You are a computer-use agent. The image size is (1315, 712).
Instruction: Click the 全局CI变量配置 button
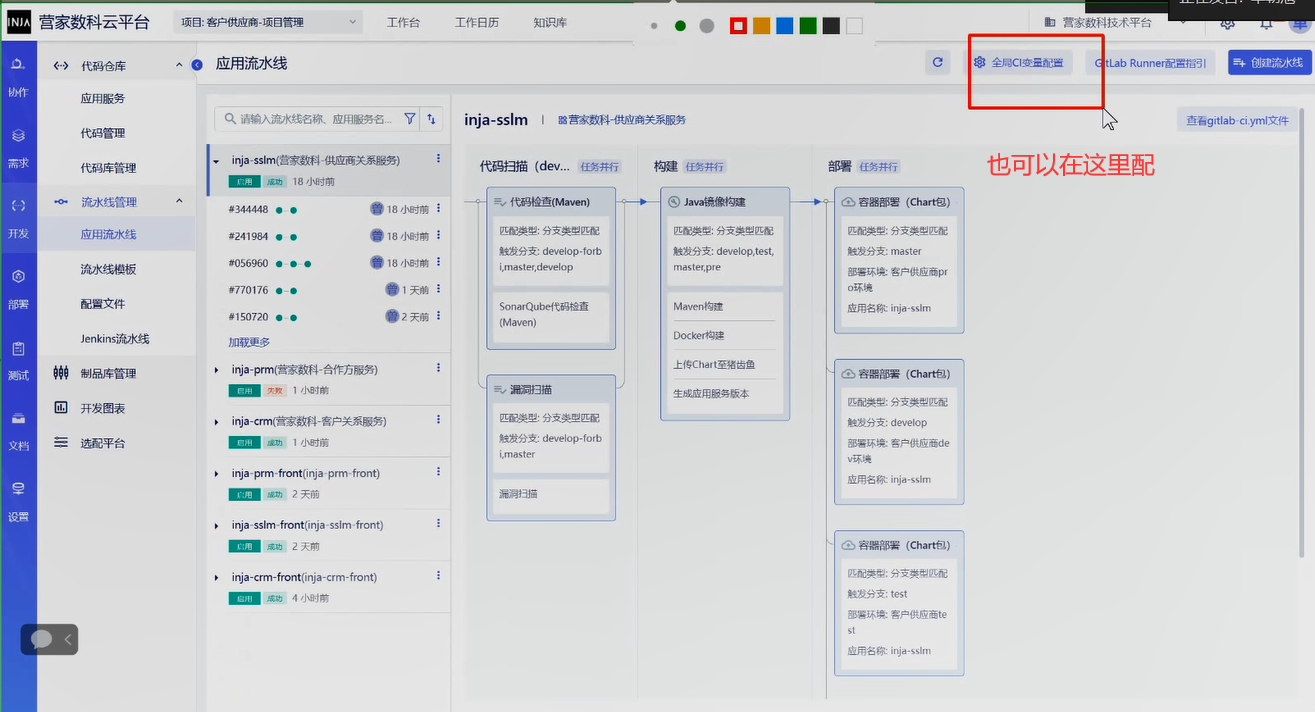click(x=1019, y=63)
